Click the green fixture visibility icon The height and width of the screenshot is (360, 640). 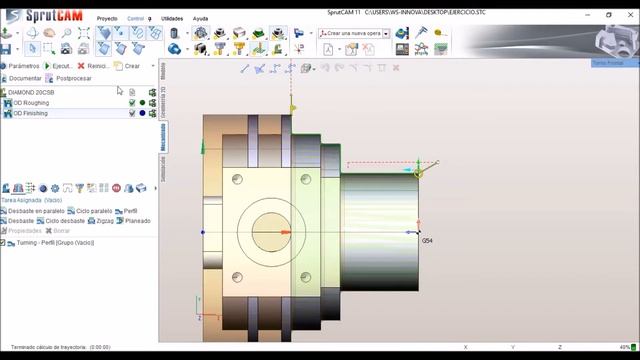tap(258, 33)
